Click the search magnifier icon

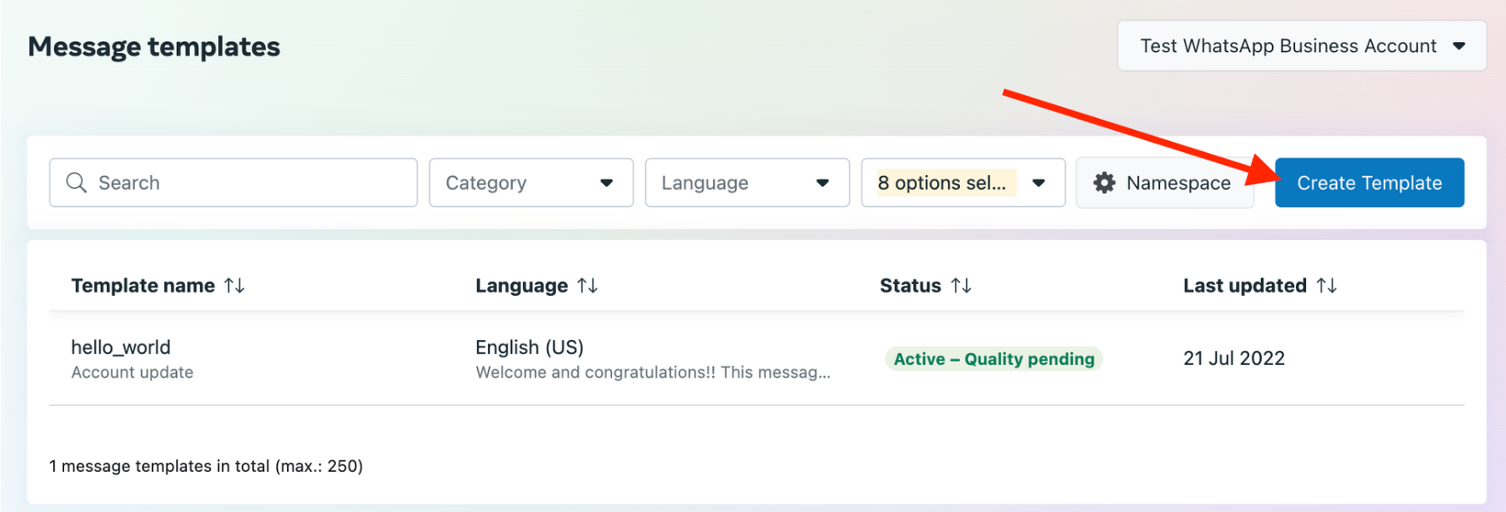pyautogui.click(x=76, y=183)
